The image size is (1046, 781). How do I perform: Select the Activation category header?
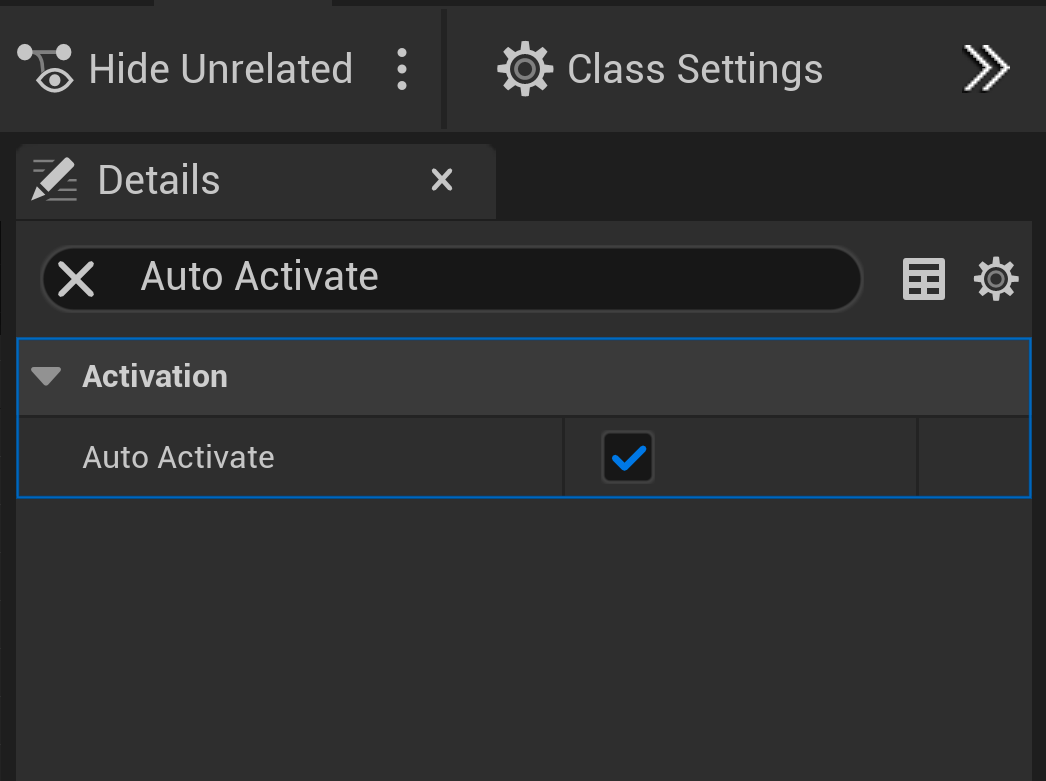[500, 376]
